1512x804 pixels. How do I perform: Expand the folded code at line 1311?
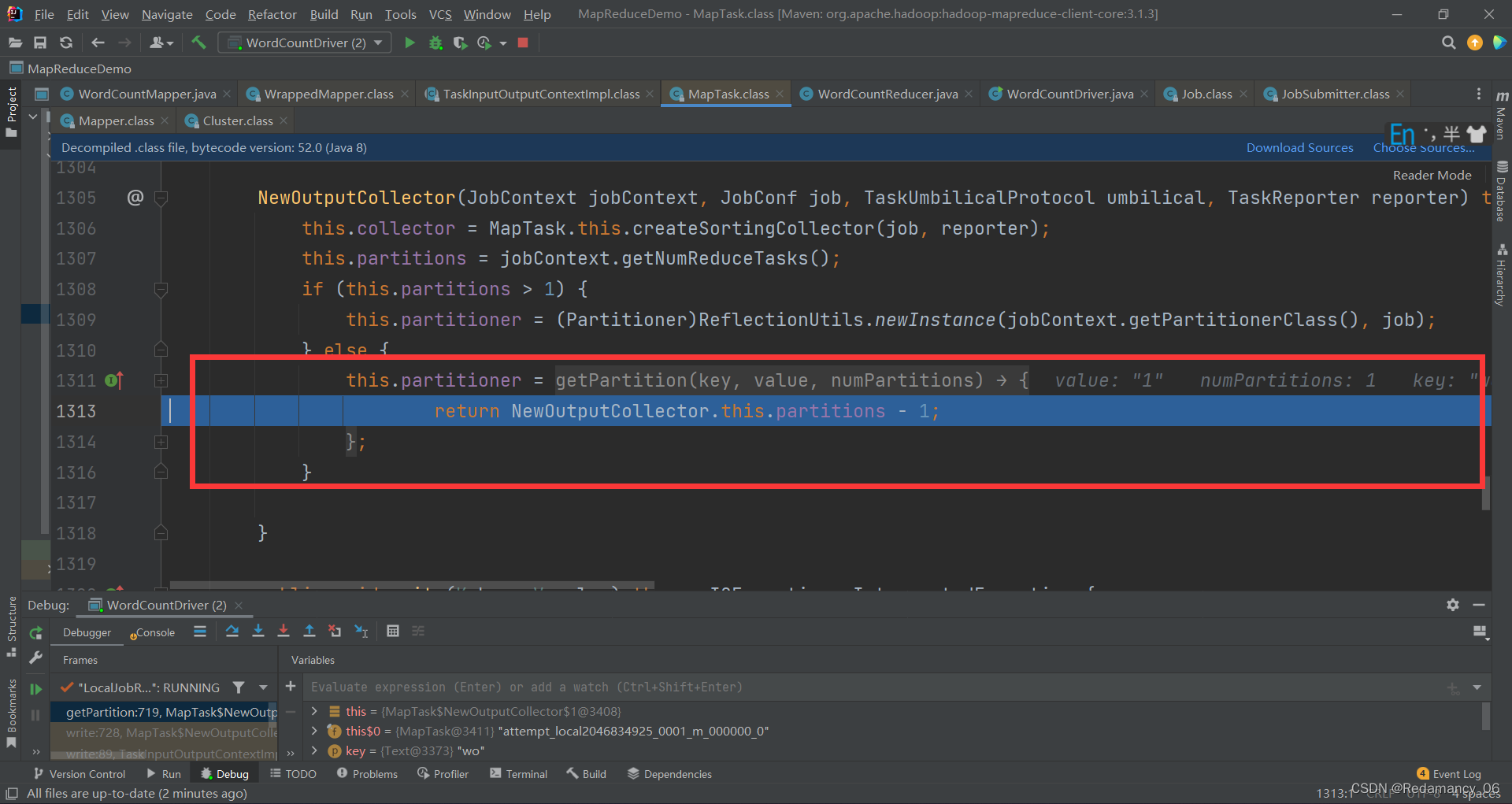point(161,381)
